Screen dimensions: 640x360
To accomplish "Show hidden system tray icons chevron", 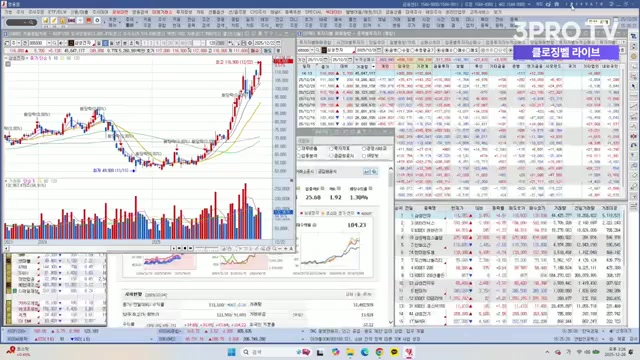I will pos(547,352).
